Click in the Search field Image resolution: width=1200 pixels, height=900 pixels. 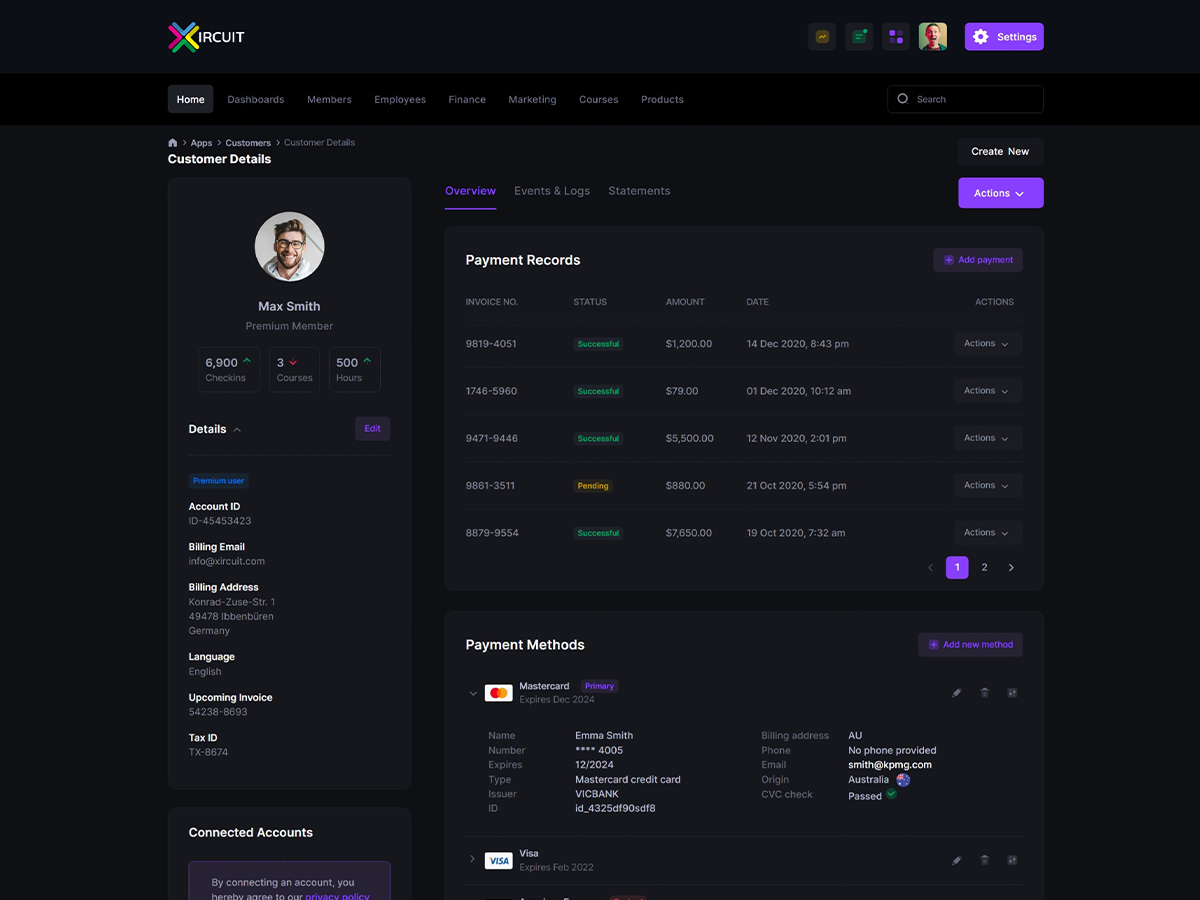pos(965,99)
